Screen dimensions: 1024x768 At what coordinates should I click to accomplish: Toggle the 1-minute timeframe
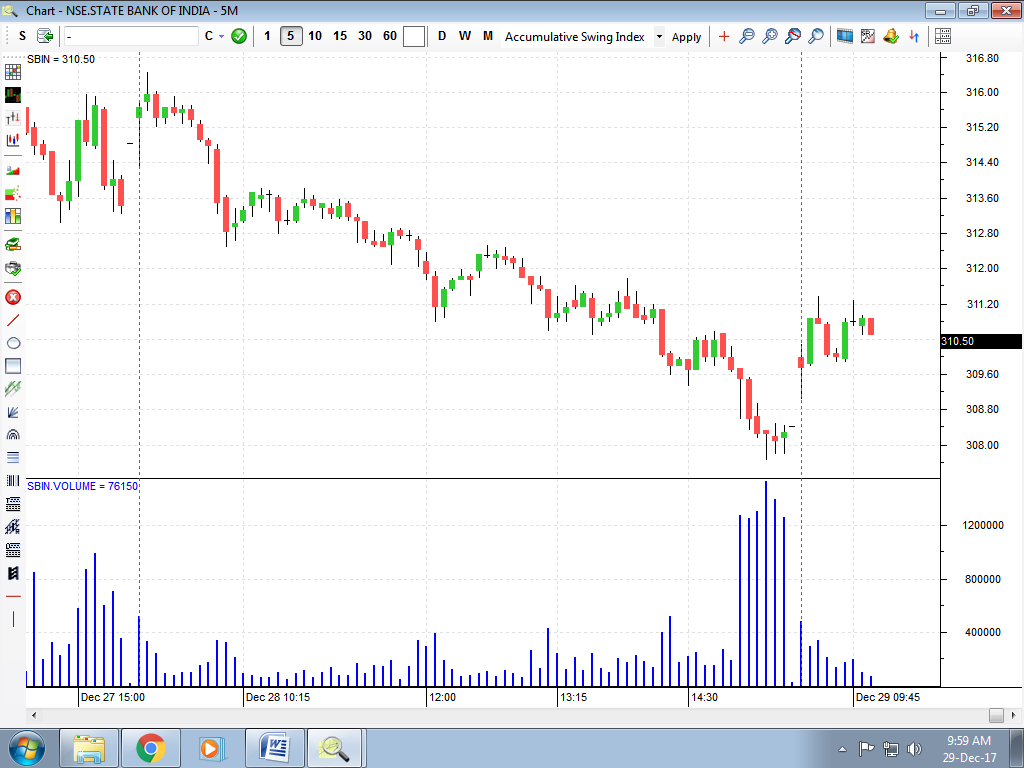point(267,36)
